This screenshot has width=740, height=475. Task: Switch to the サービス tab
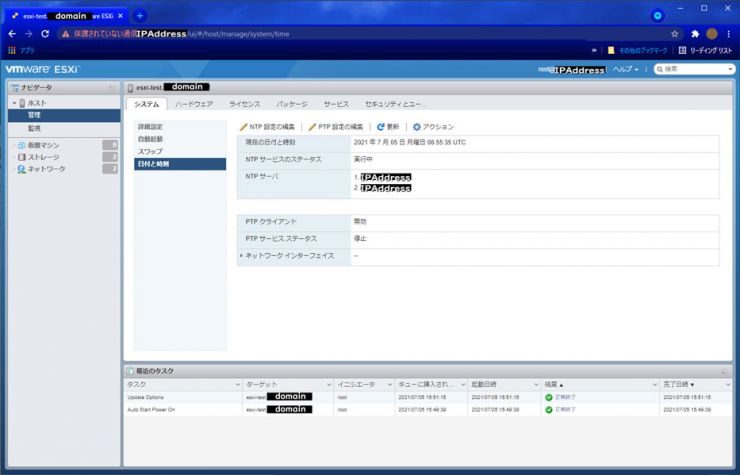336,104
